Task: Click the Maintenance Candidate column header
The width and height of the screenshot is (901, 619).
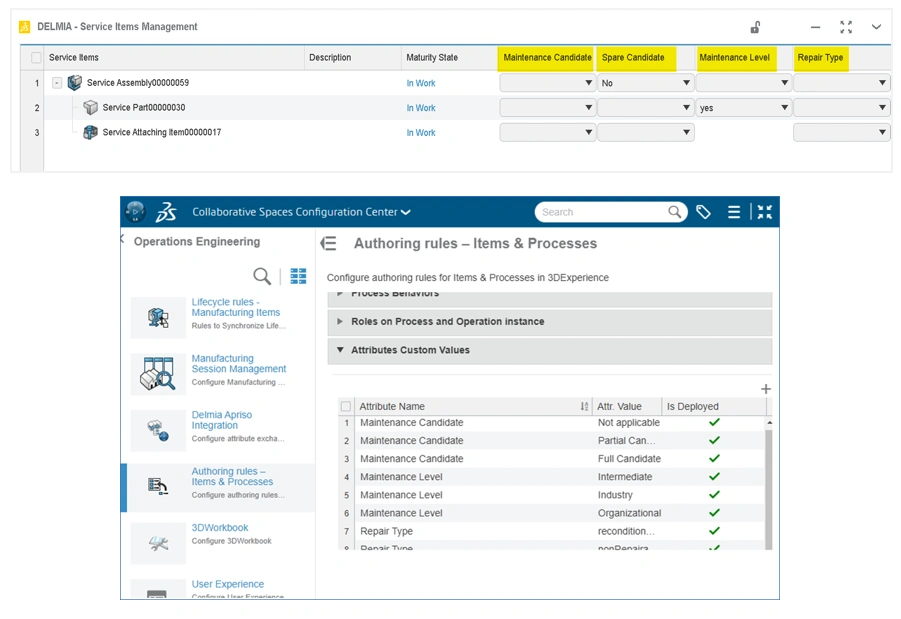Action: tap(547, 57)
